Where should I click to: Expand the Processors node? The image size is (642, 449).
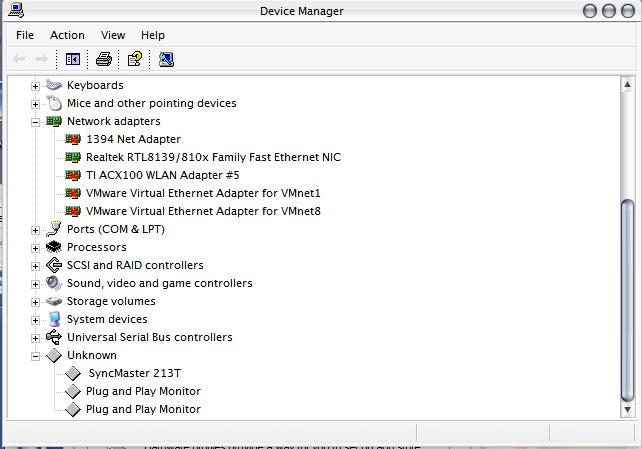tap(35, 248)
